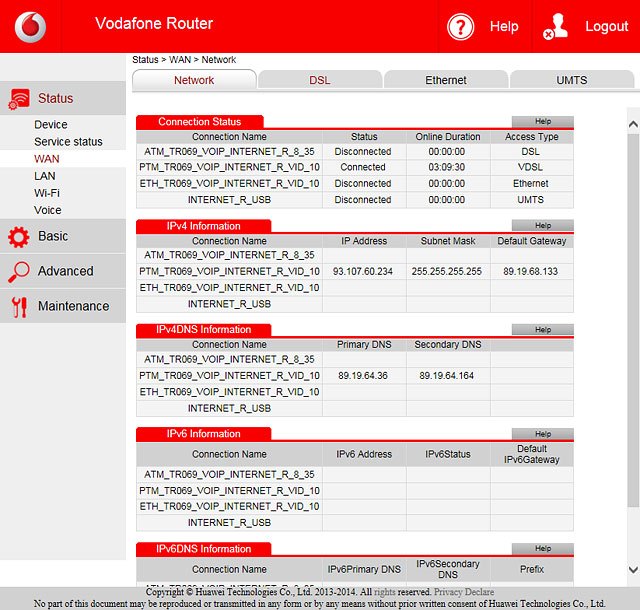
Task: Click ATM_TR069_VOIP_INTERNET_R_8_35 in Connection Status
Action: click(x=229, y=151)
